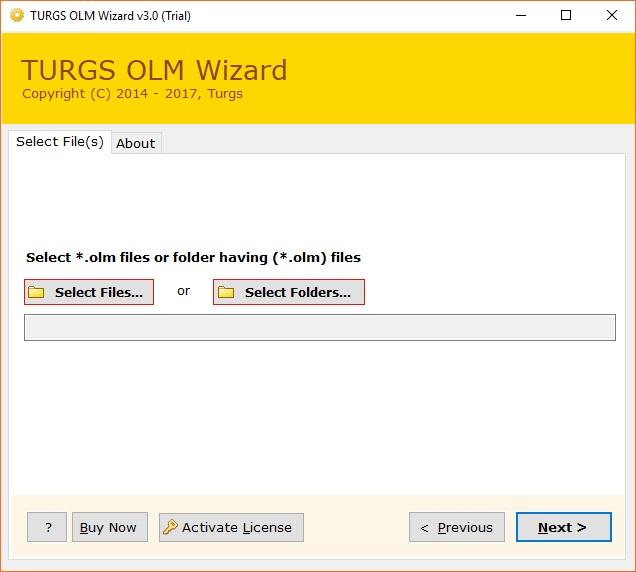Close the TURGS OLM Wizard window

point(612,15)
